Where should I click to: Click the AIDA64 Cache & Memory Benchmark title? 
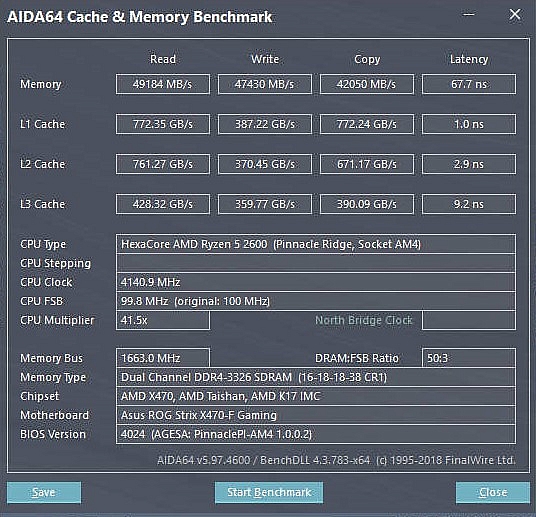pos(139,17)
